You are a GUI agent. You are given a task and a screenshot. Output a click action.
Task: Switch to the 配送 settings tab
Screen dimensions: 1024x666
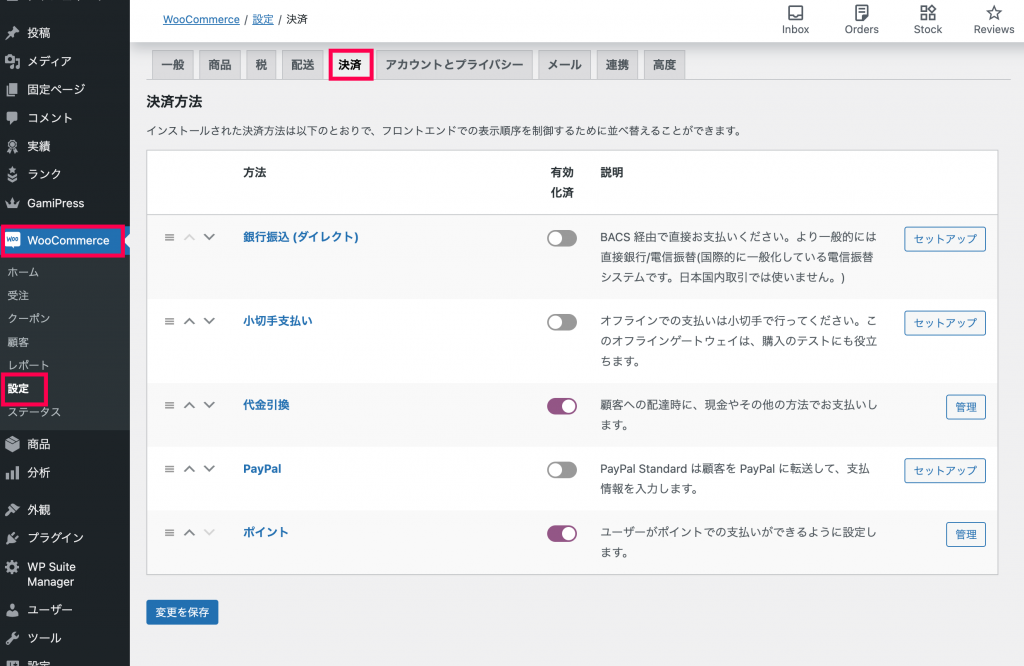click(302, 65)
